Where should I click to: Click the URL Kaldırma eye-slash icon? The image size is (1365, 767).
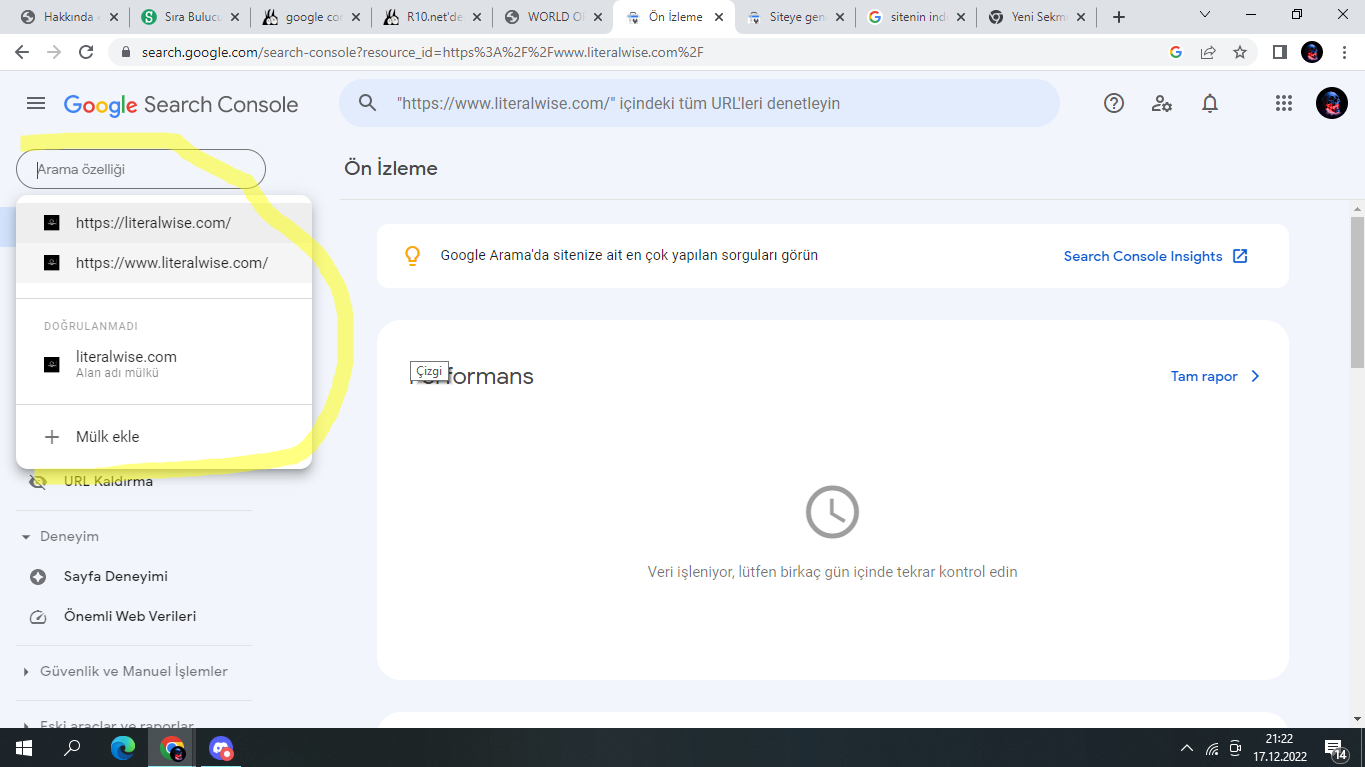tap(38, 482)
